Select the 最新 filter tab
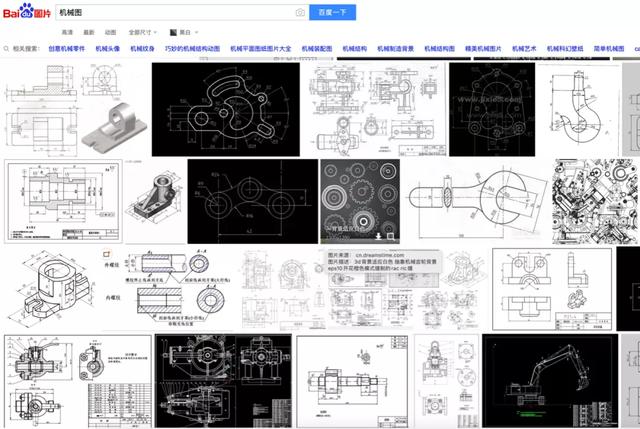Screen dimensions: 640x429 tap(87, 31)
